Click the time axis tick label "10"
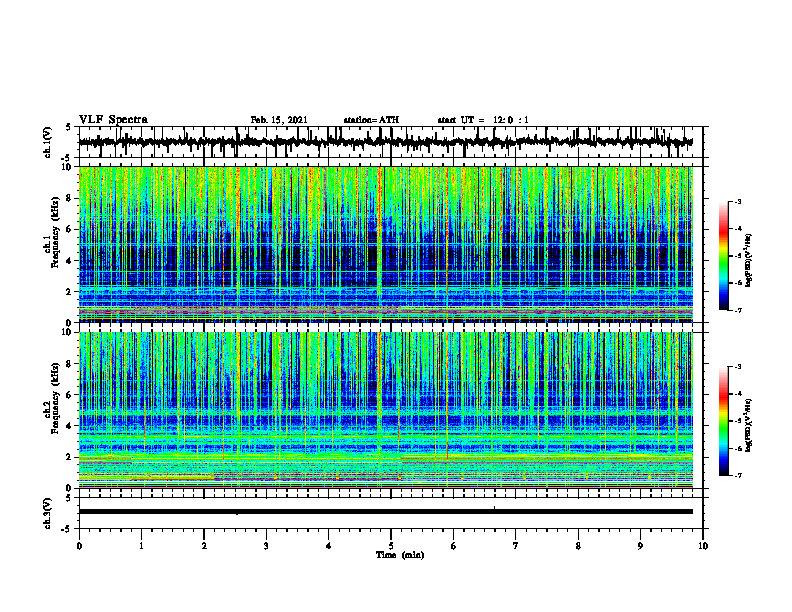The image size is (792, 612). pyautogui.click(x=703, y=546)
